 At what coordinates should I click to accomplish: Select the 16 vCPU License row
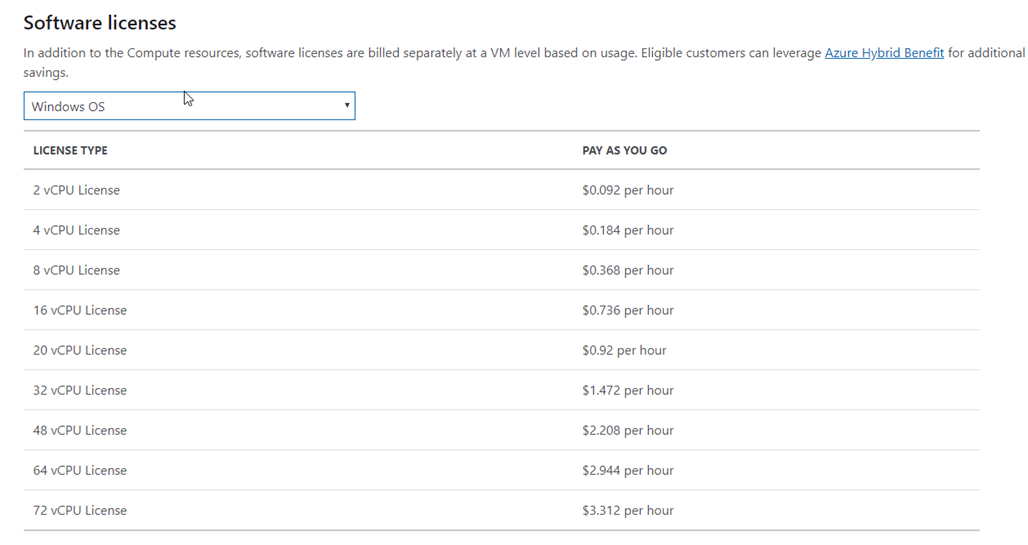pyautogui.click(x=502, y=310)
